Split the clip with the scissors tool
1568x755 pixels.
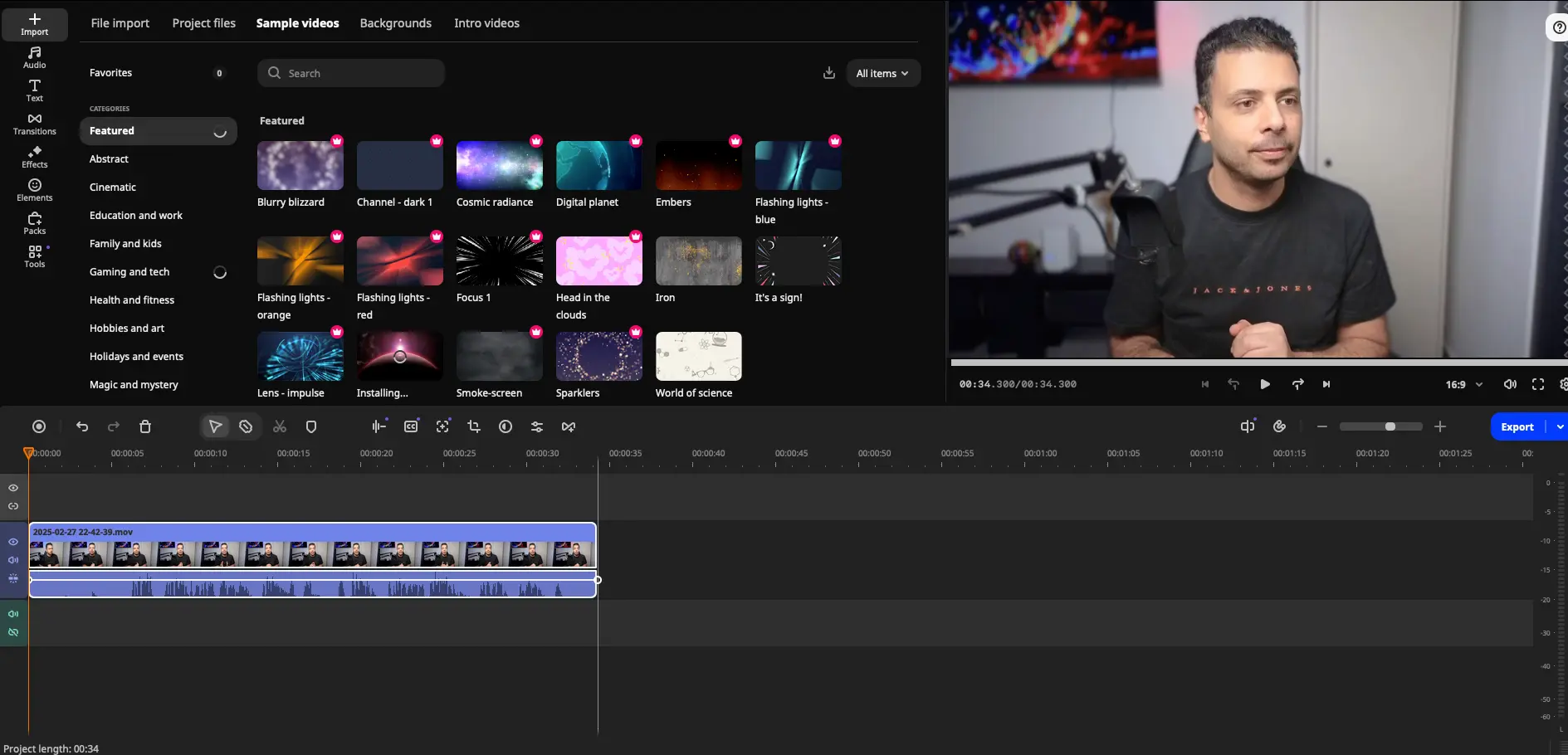tap(279, 426)
